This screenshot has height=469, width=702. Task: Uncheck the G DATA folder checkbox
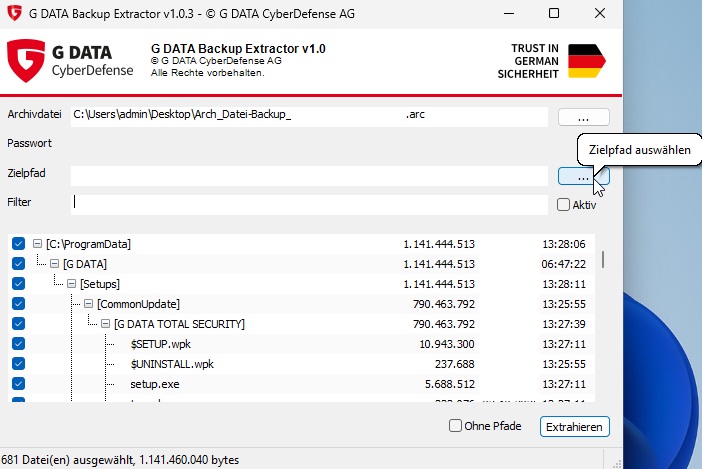click(x=18, y=264)
